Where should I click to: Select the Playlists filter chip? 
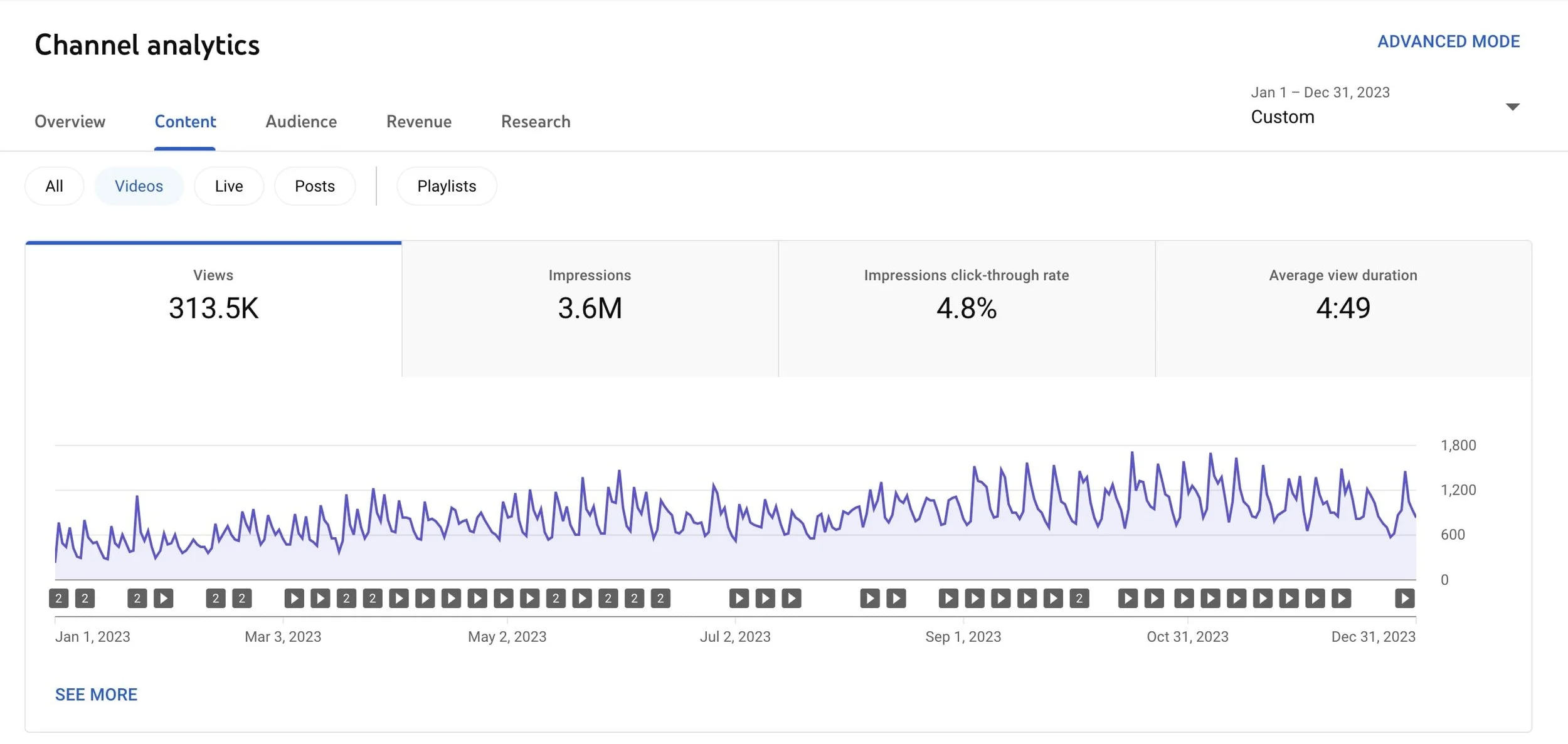click(x=447, y=186)
